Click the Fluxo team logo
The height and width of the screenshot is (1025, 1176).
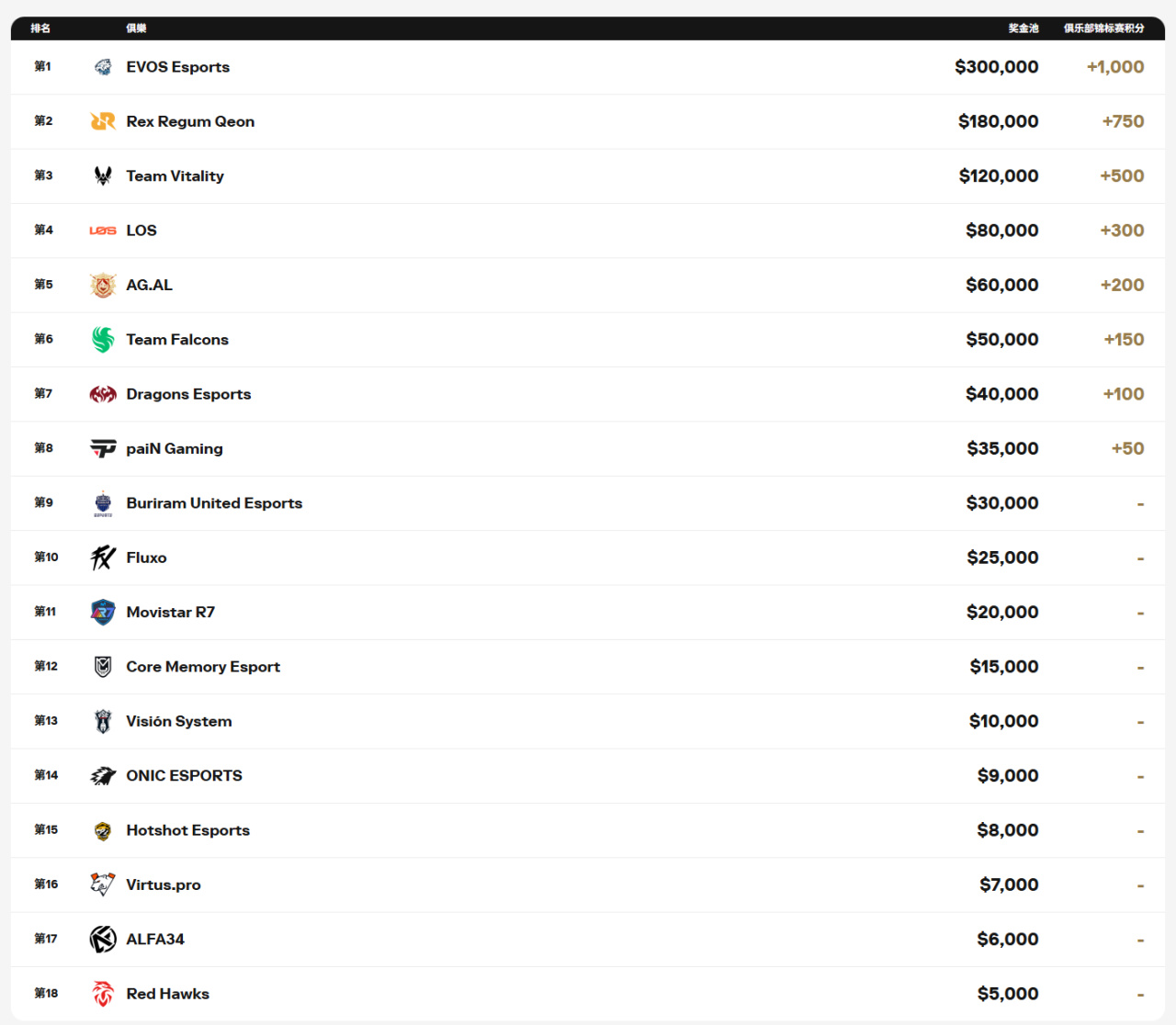click(103, 558)
